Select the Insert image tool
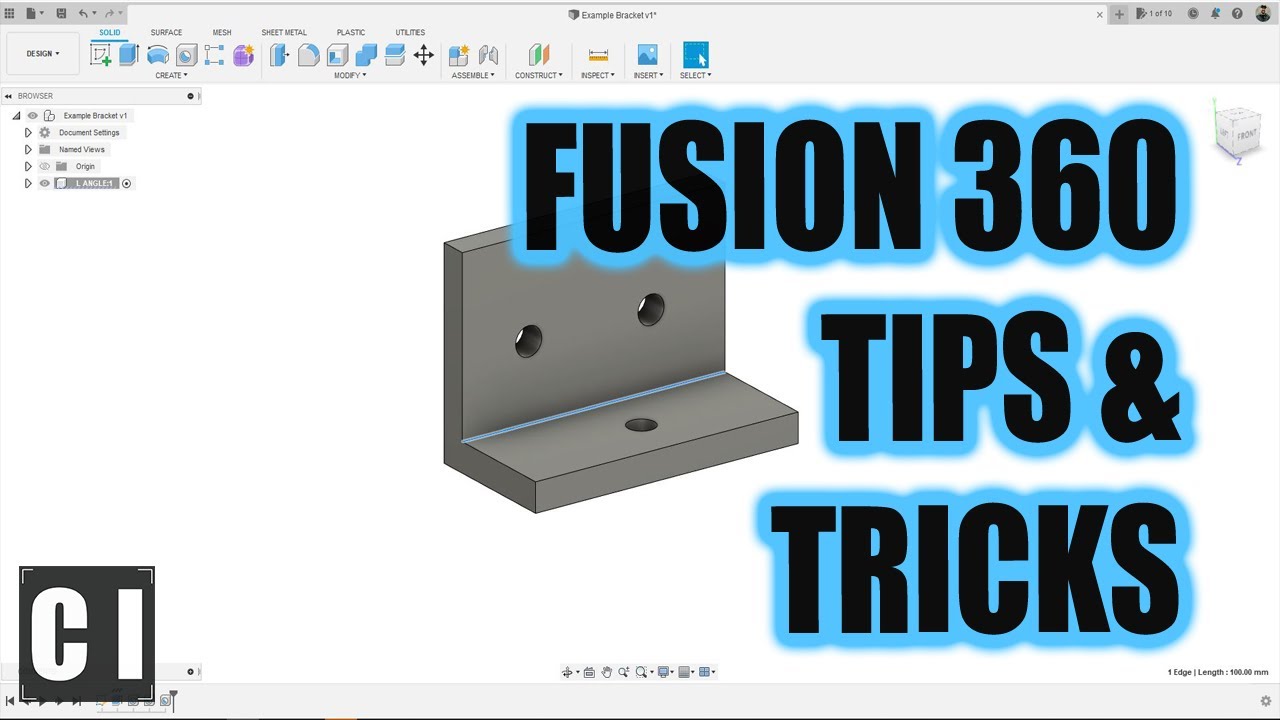 tap(648, 55)
